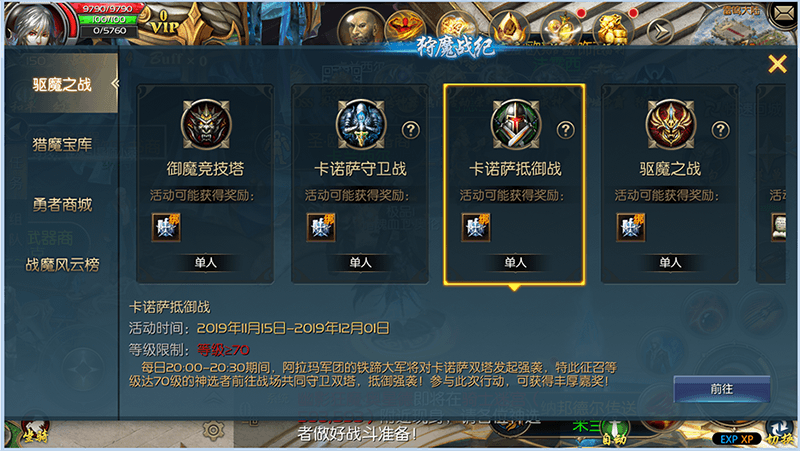The image size is (800, 451).
Task: Open the 战魔风云榜 tab
Action: [62, 264]
